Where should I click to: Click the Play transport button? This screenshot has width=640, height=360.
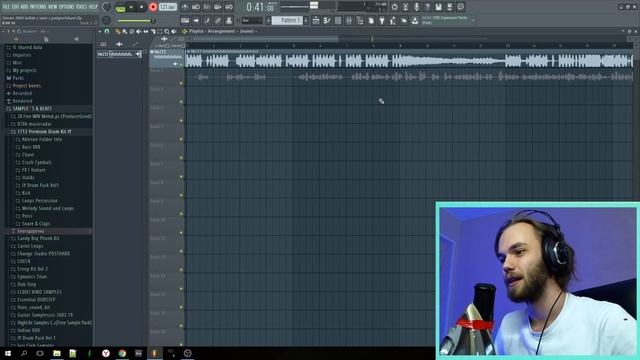click(131, 7)
